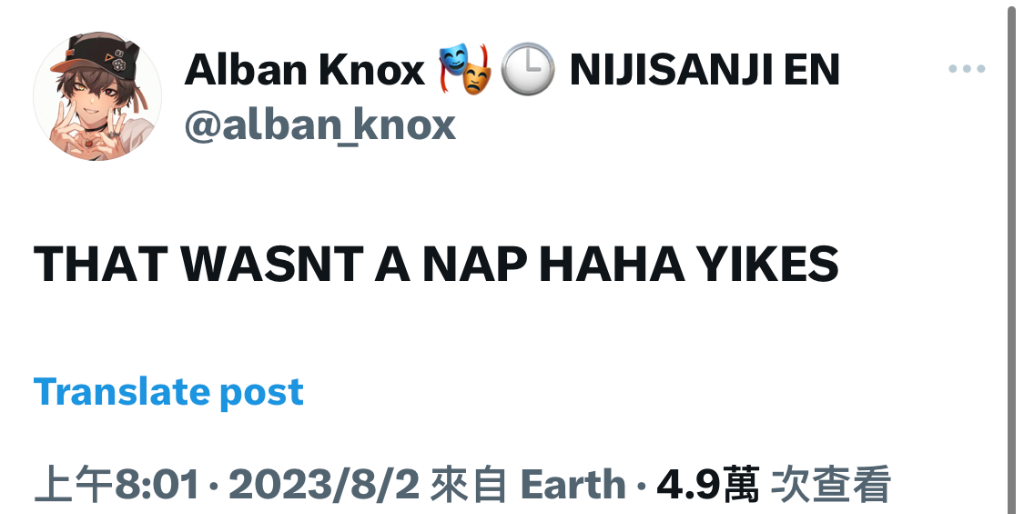Click the clock emoji beside the name
Image resolution: width=1024 pixels, height=514 pixels.
[x=528, y=69]
